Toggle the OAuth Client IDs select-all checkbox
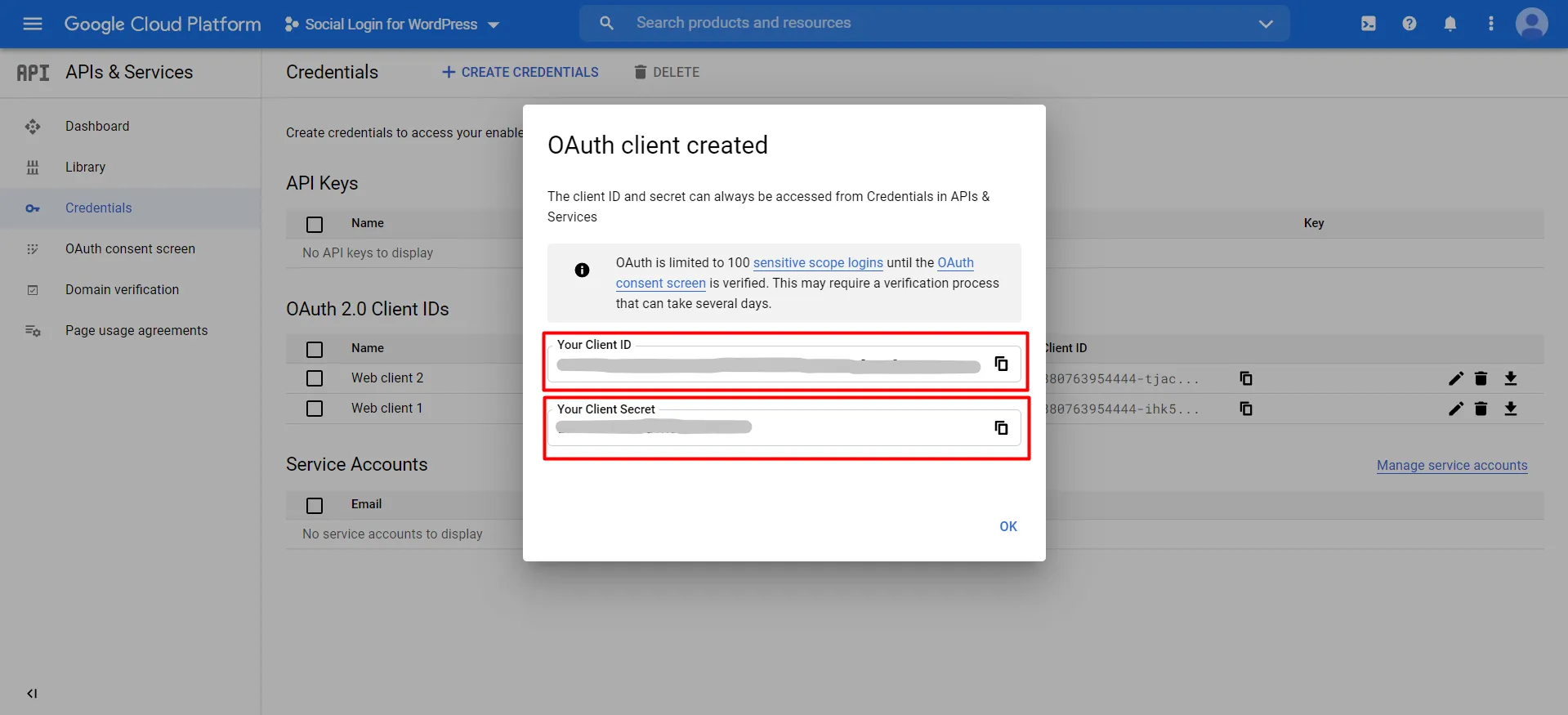This screenshot has height=715, width=1568. [x=315, y=350]
